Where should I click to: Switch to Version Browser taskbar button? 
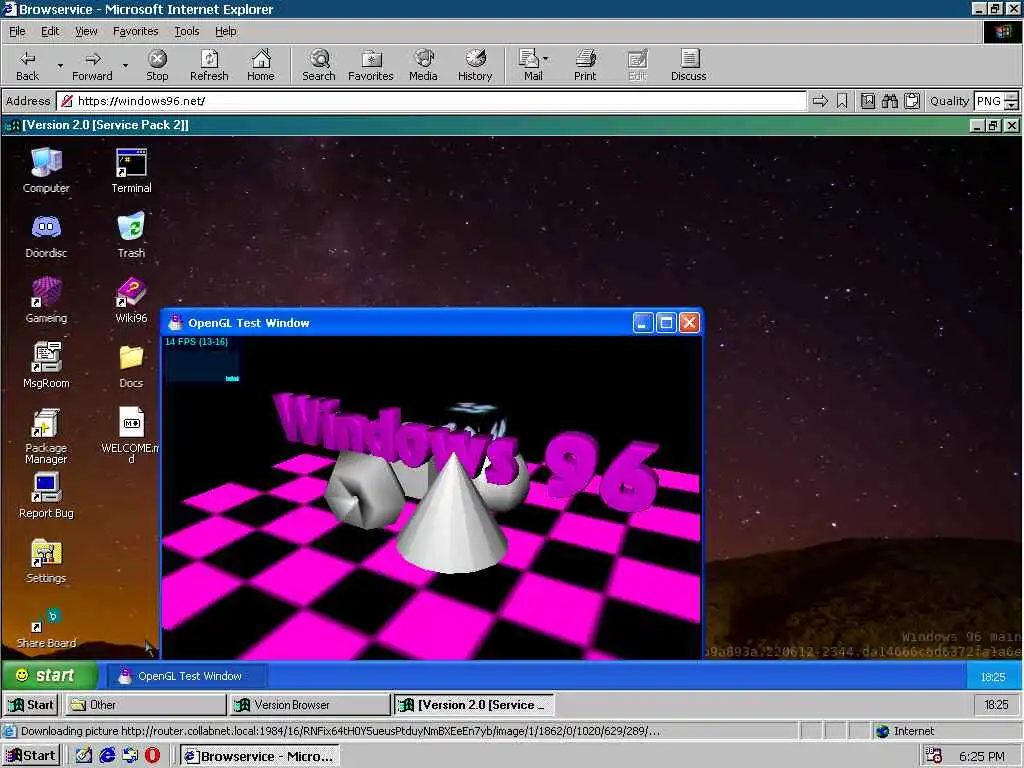pyautogui.click(x=310, y=705)
